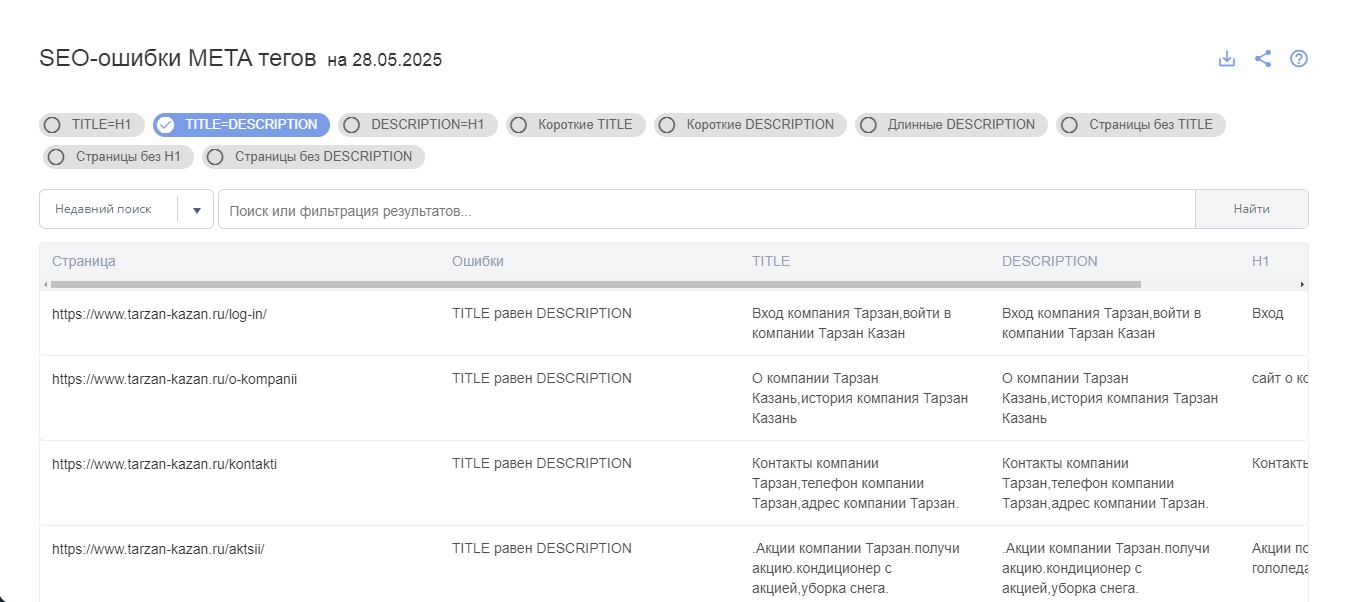The width and height of the screenshot is (1349, 602).
Task: Click the DESCRIPTION cell '.Акции компании Тарзан'
Action: pos(1106,568)
